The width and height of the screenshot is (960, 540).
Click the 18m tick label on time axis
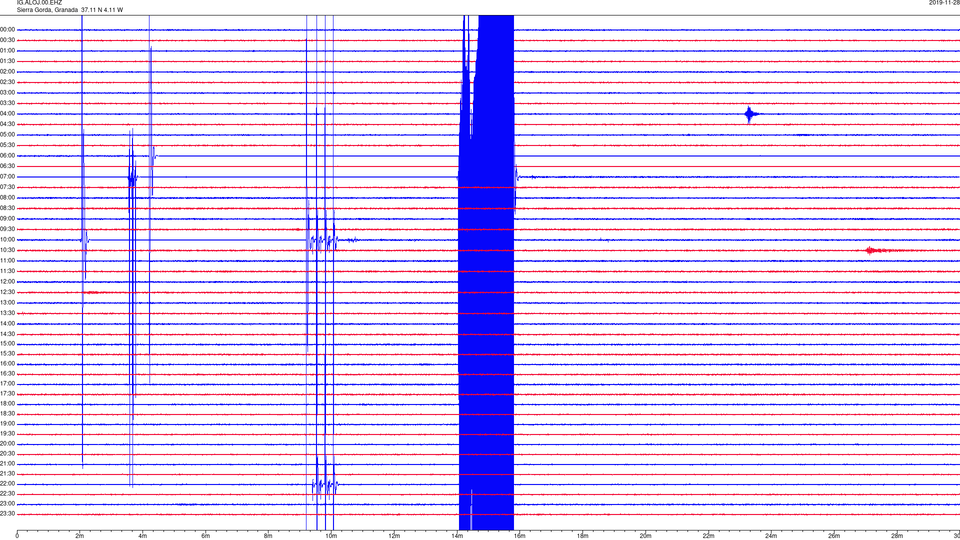(x=582, y=536)
